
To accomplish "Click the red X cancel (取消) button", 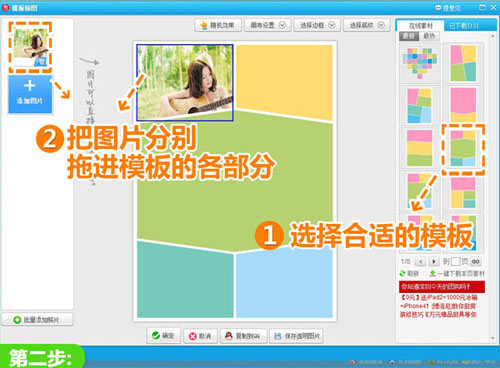I will 200,336.
